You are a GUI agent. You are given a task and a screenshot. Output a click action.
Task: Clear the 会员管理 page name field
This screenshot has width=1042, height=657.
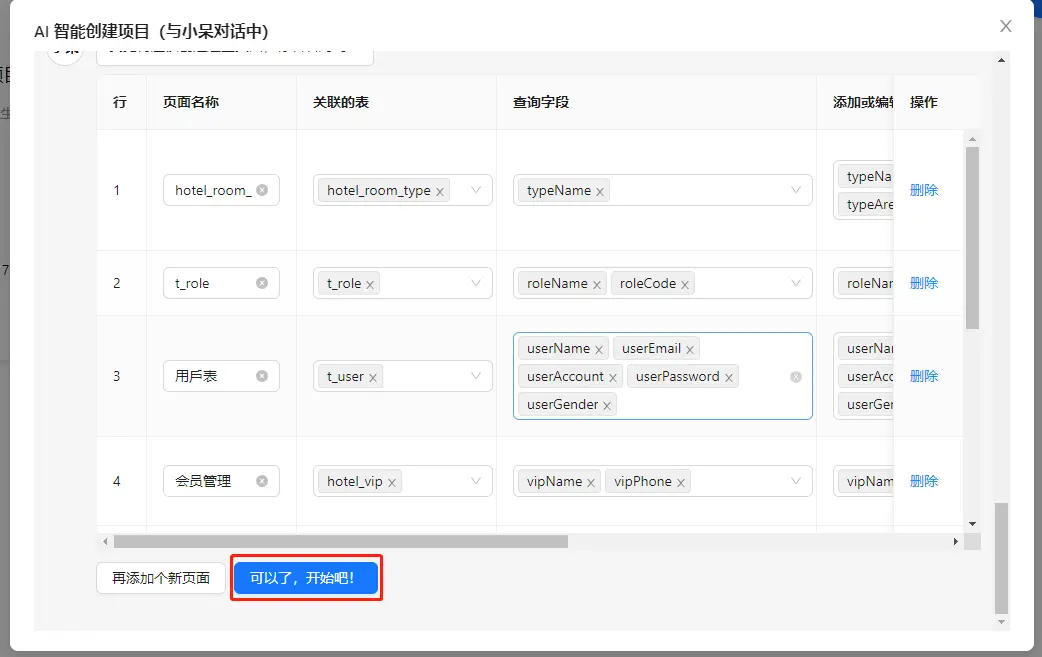click(x=262, y=481)
